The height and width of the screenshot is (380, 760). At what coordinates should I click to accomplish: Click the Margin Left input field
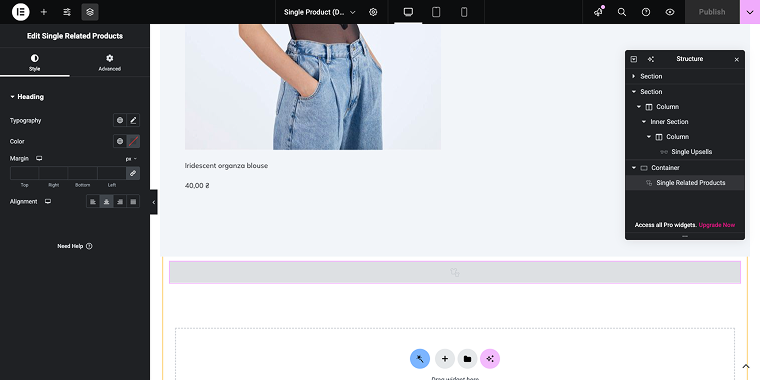pyautogui.click(x=111, y=173)
